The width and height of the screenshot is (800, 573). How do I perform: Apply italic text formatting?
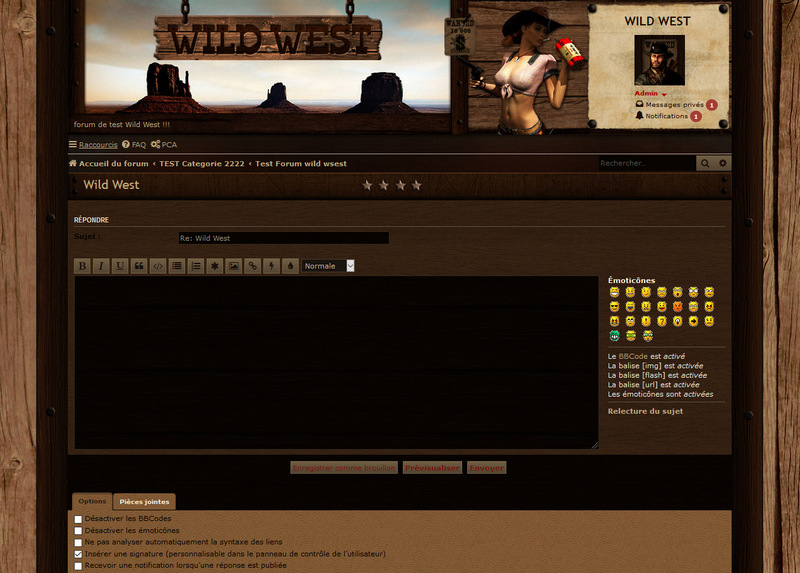pyautogui.click(x=101, y=266)
